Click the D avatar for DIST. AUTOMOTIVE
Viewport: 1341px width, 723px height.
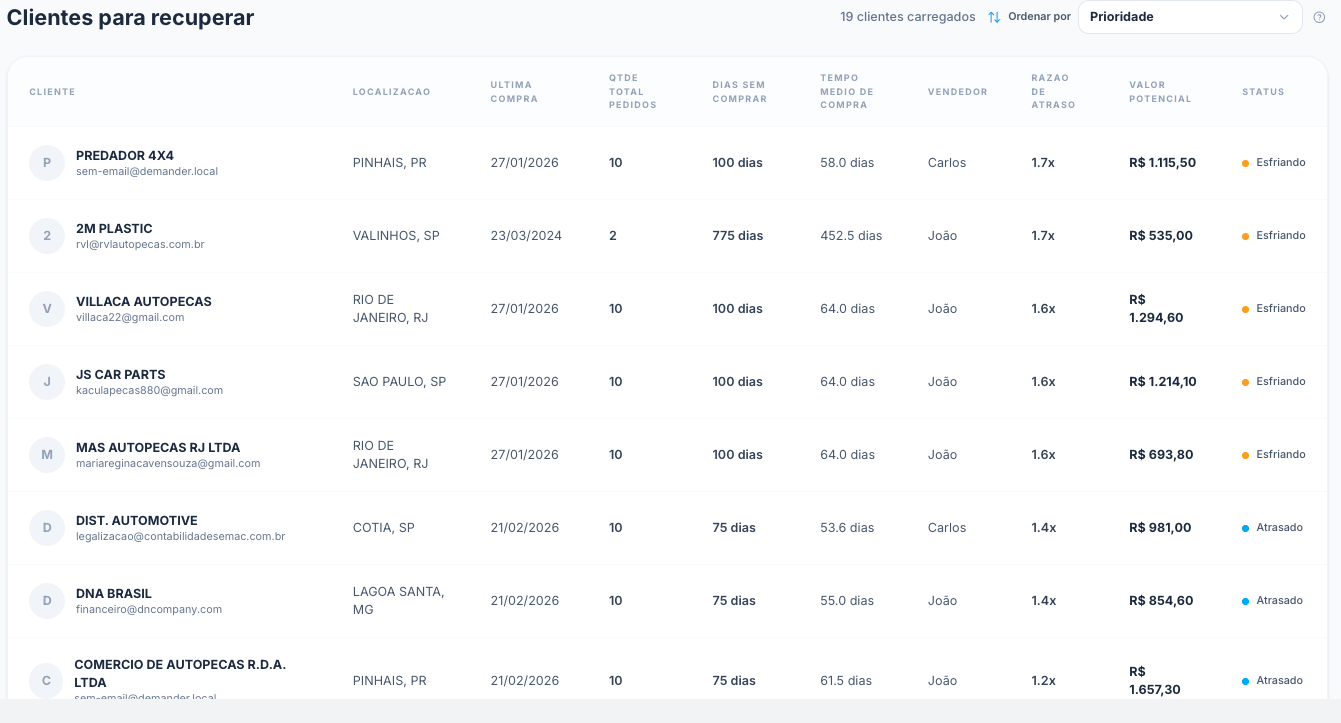47,528
